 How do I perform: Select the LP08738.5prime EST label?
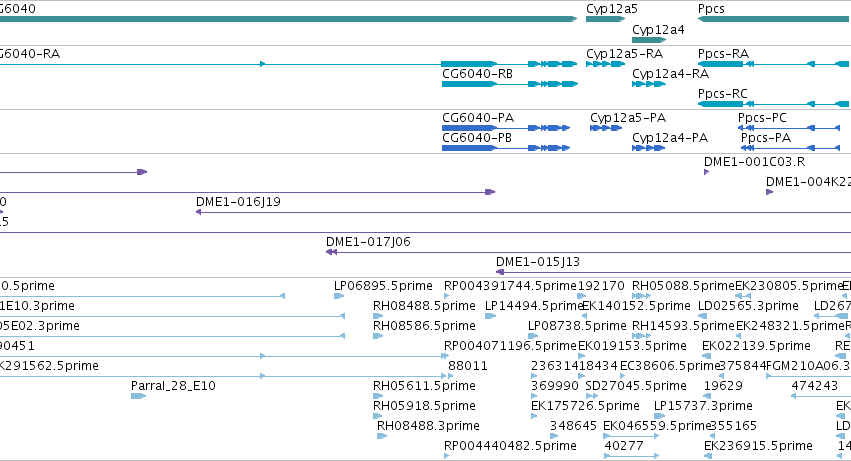coord(577,326)
